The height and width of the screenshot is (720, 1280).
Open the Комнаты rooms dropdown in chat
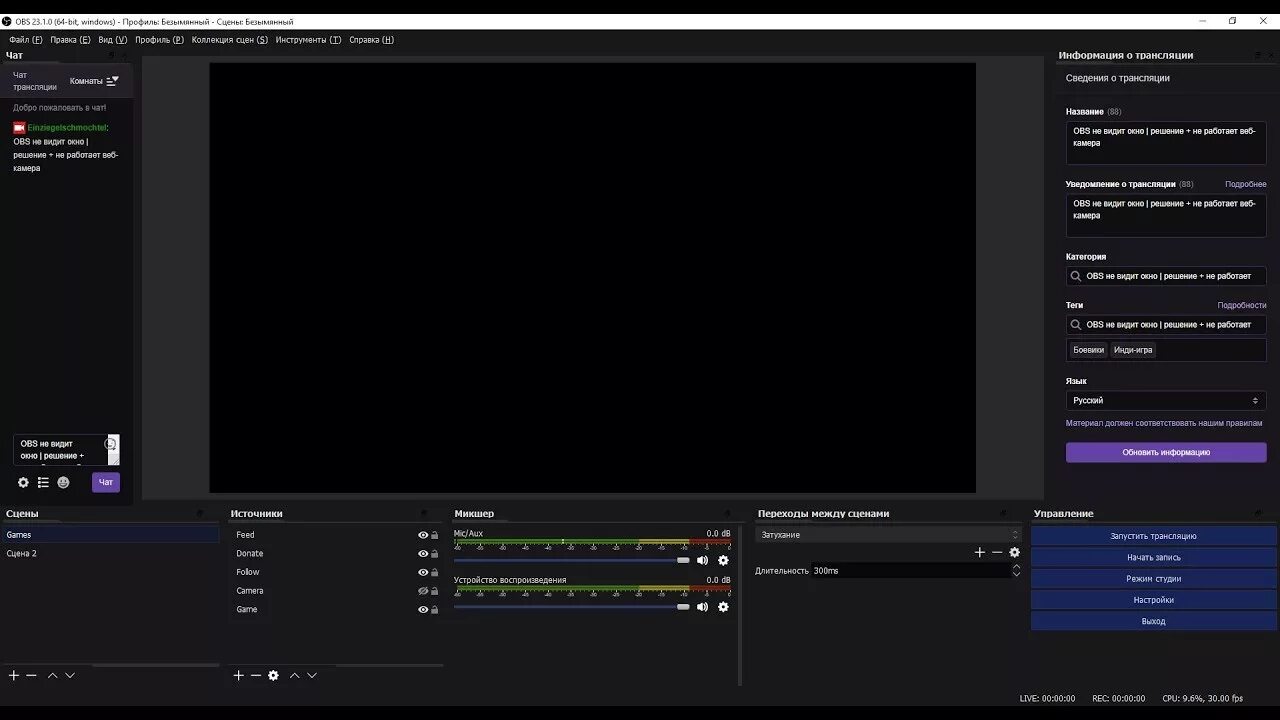[94, 81]
